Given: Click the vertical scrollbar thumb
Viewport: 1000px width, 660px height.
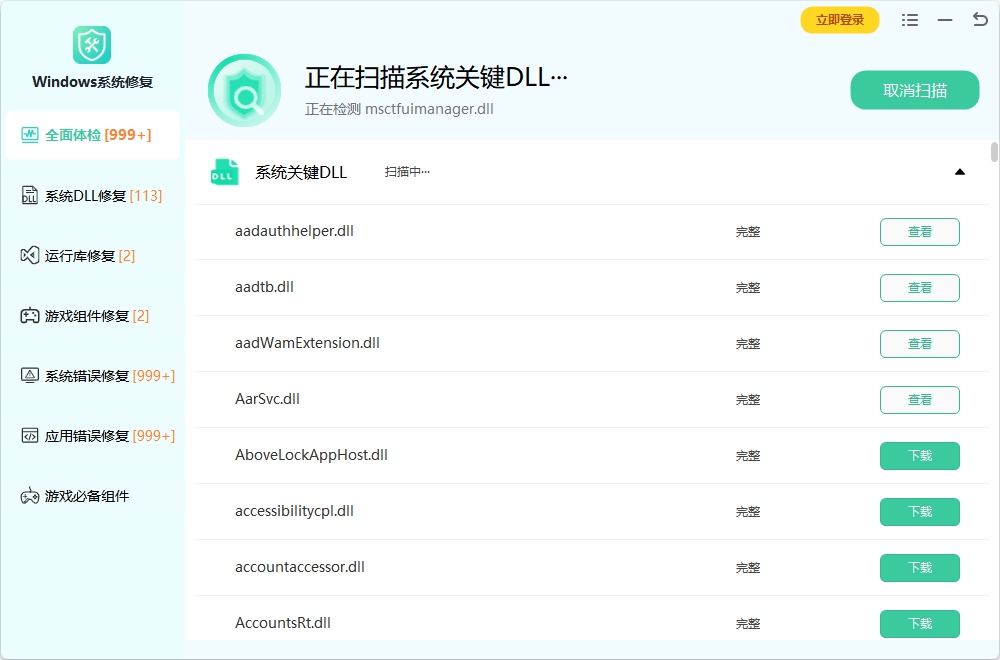Looking at the screenshot, I should (994, 152).
